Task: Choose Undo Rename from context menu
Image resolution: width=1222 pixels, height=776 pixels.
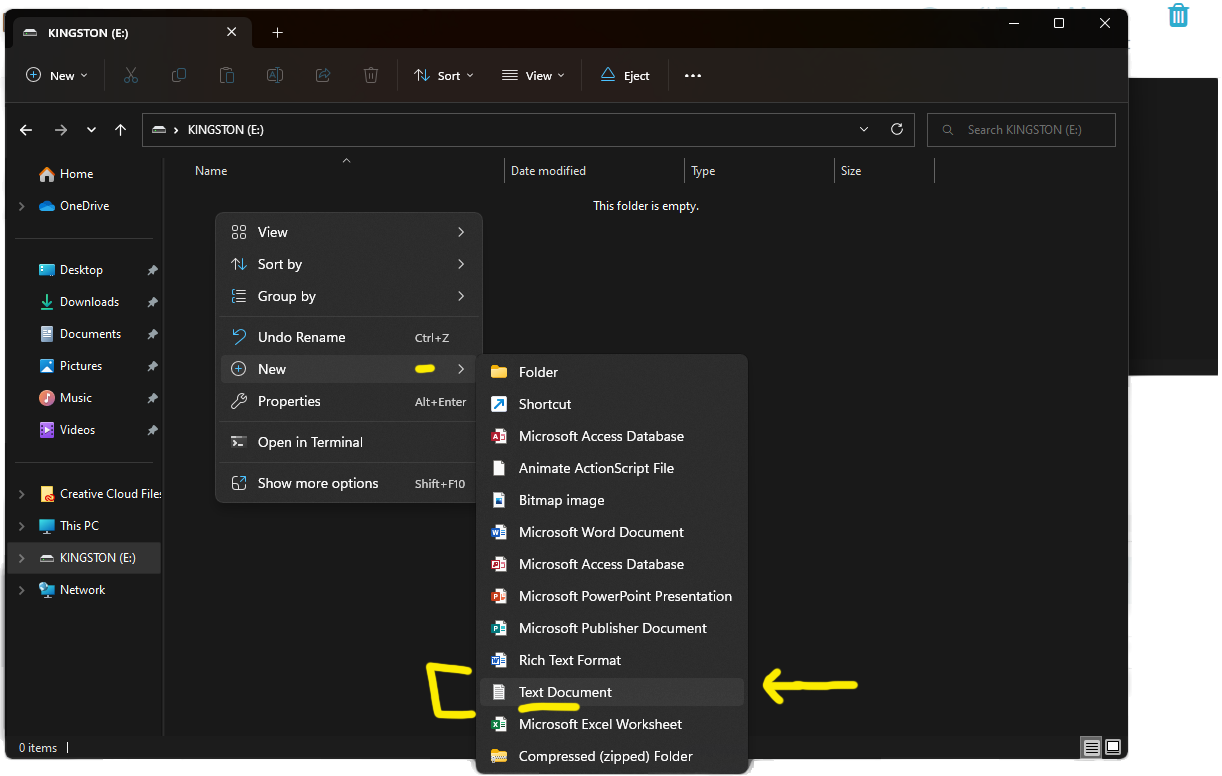Action: click(x=349, y=337)
